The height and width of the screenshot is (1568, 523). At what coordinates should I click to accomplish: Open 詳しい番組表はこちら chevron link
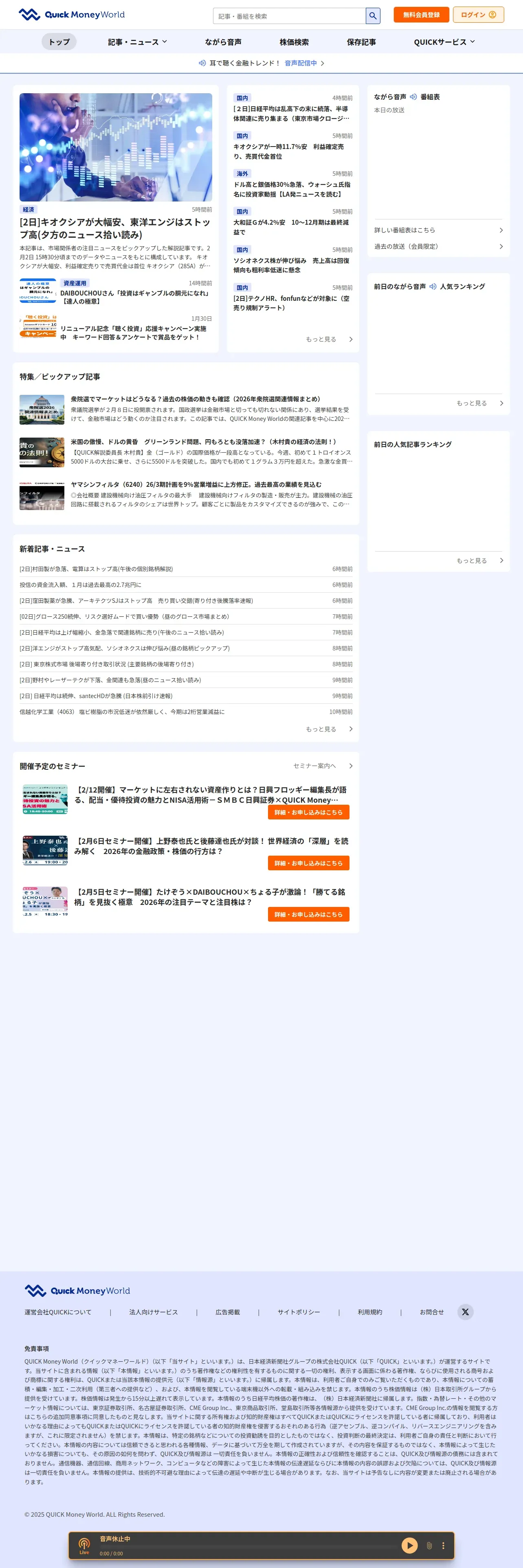[x=438, y=230]
